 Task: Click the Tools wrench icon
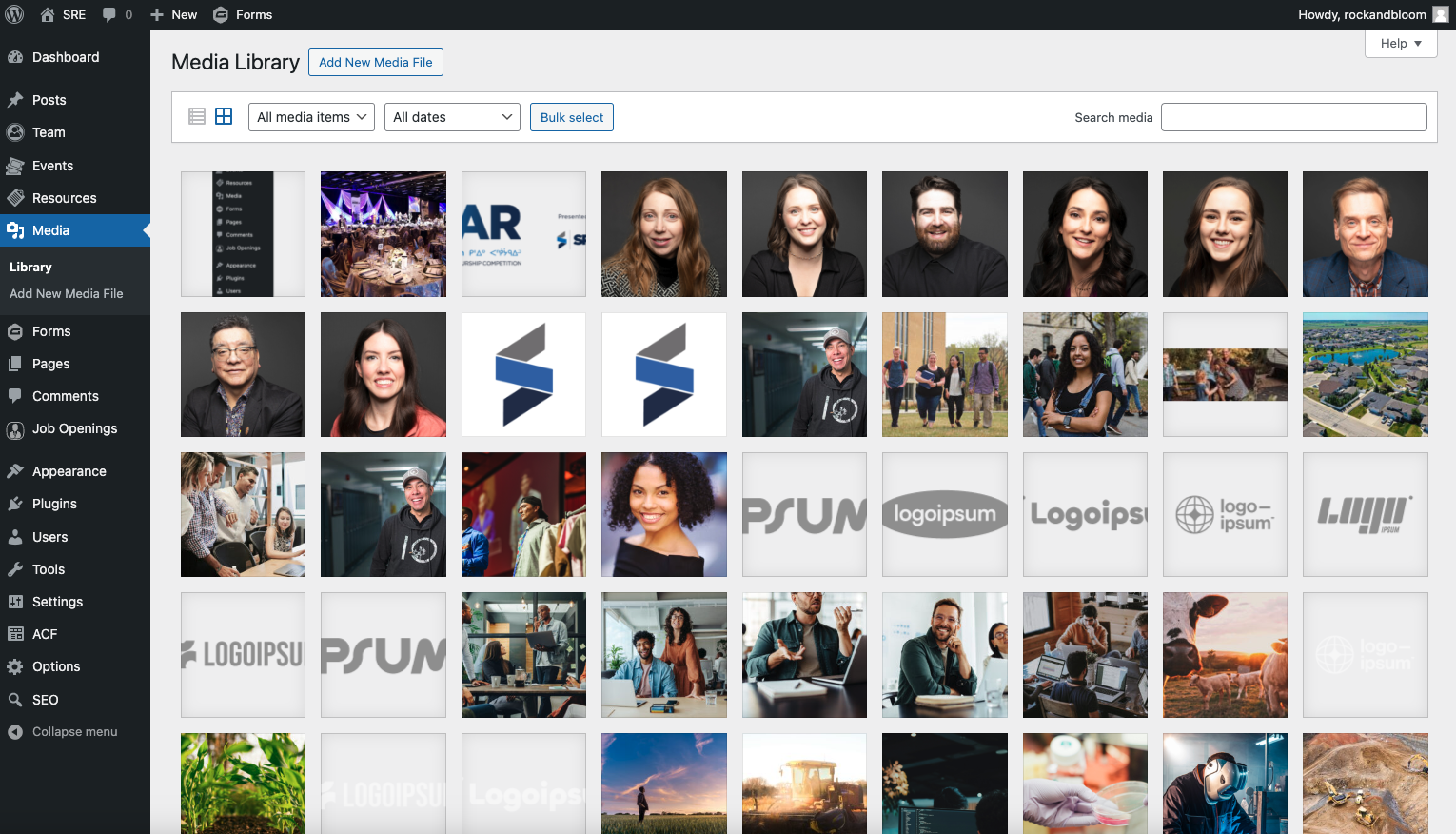15,569
